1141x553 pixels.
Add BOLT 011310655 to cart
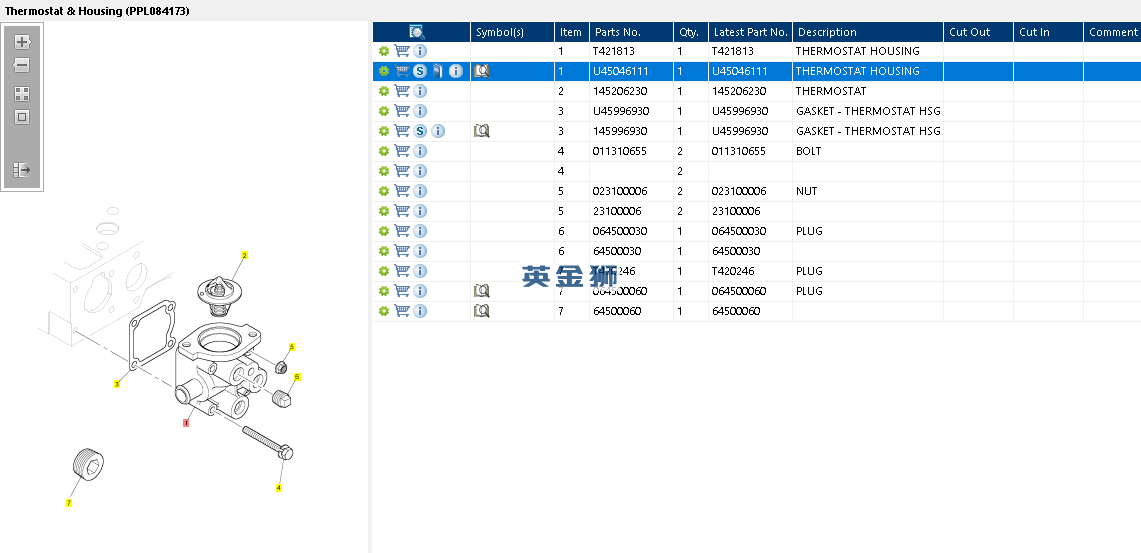[402, 151]
